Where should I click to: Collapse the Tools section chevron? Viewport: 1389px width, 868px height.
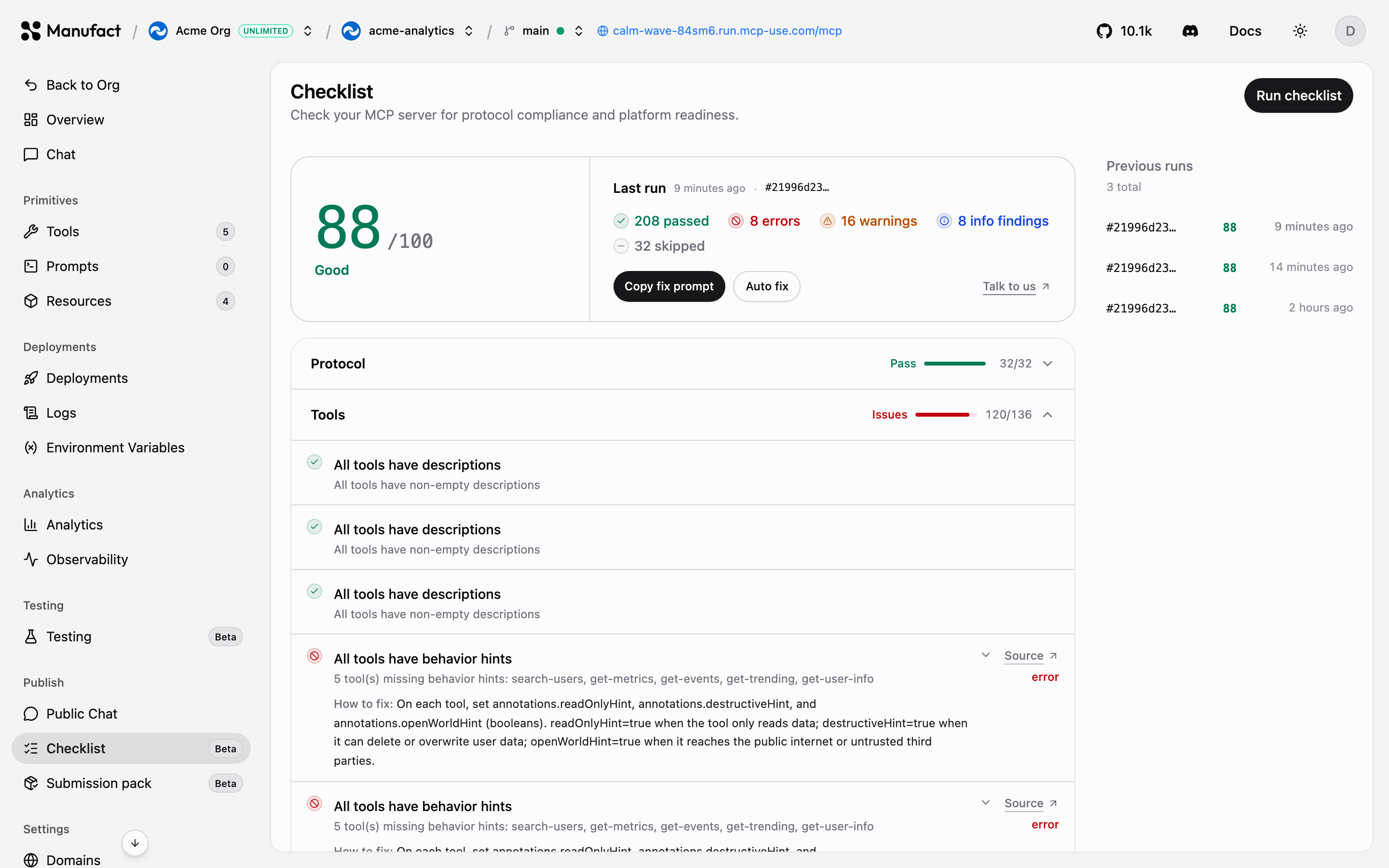(1048, 415)
